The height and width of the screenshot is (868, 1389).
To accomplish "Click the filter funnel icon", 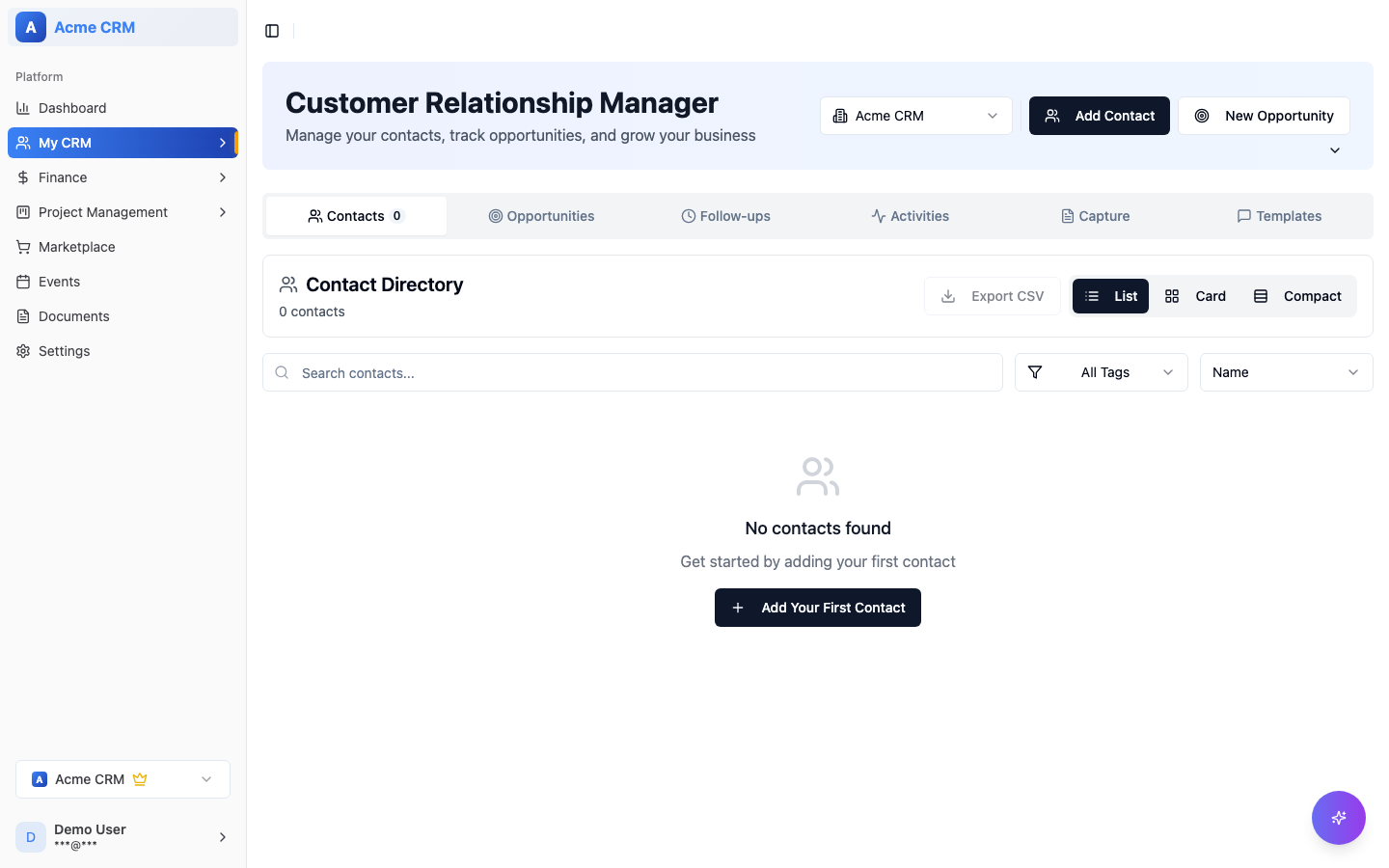I will pyautogui.click(x=1035, y=372).
